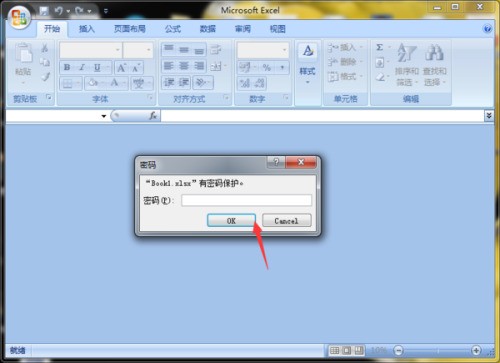
Task: Click OK in the password dialog
Action: 231,221
